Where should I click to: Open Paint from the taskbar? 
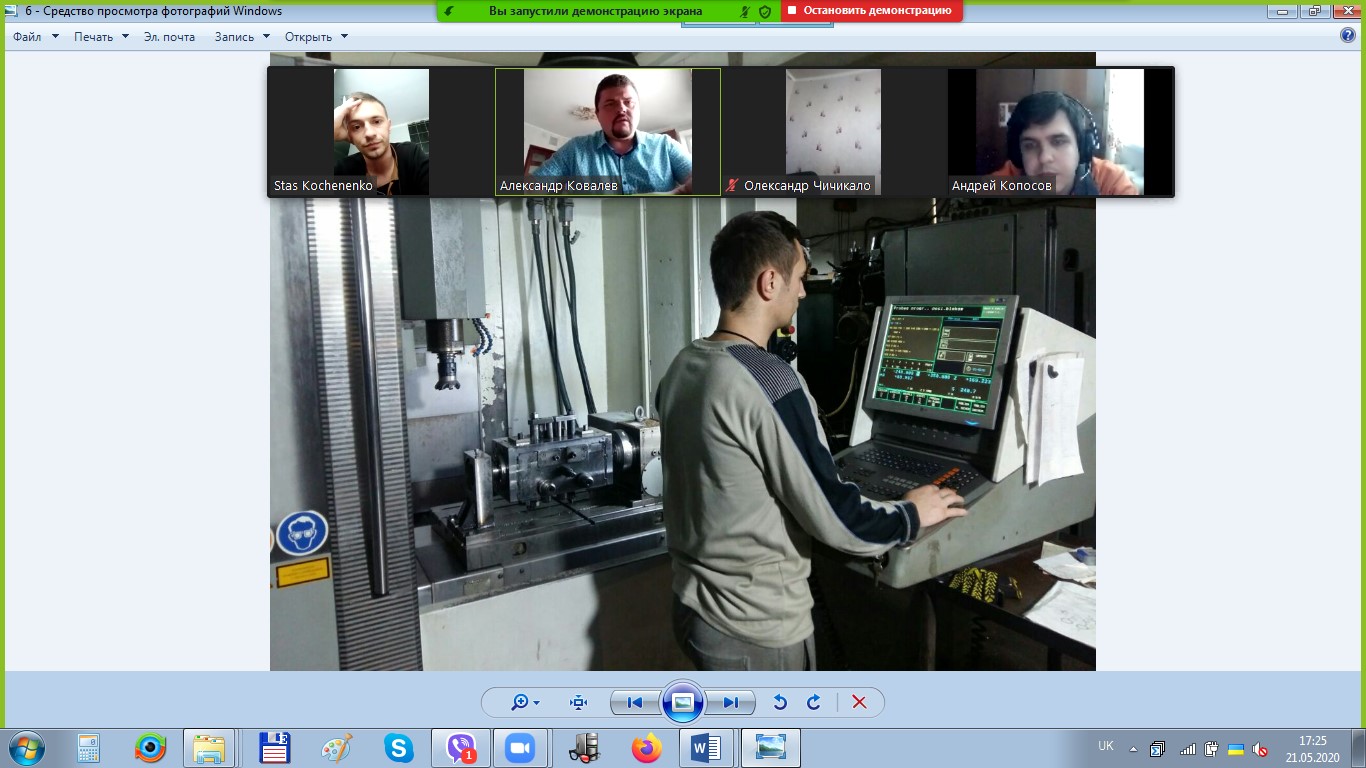(336, 748)
